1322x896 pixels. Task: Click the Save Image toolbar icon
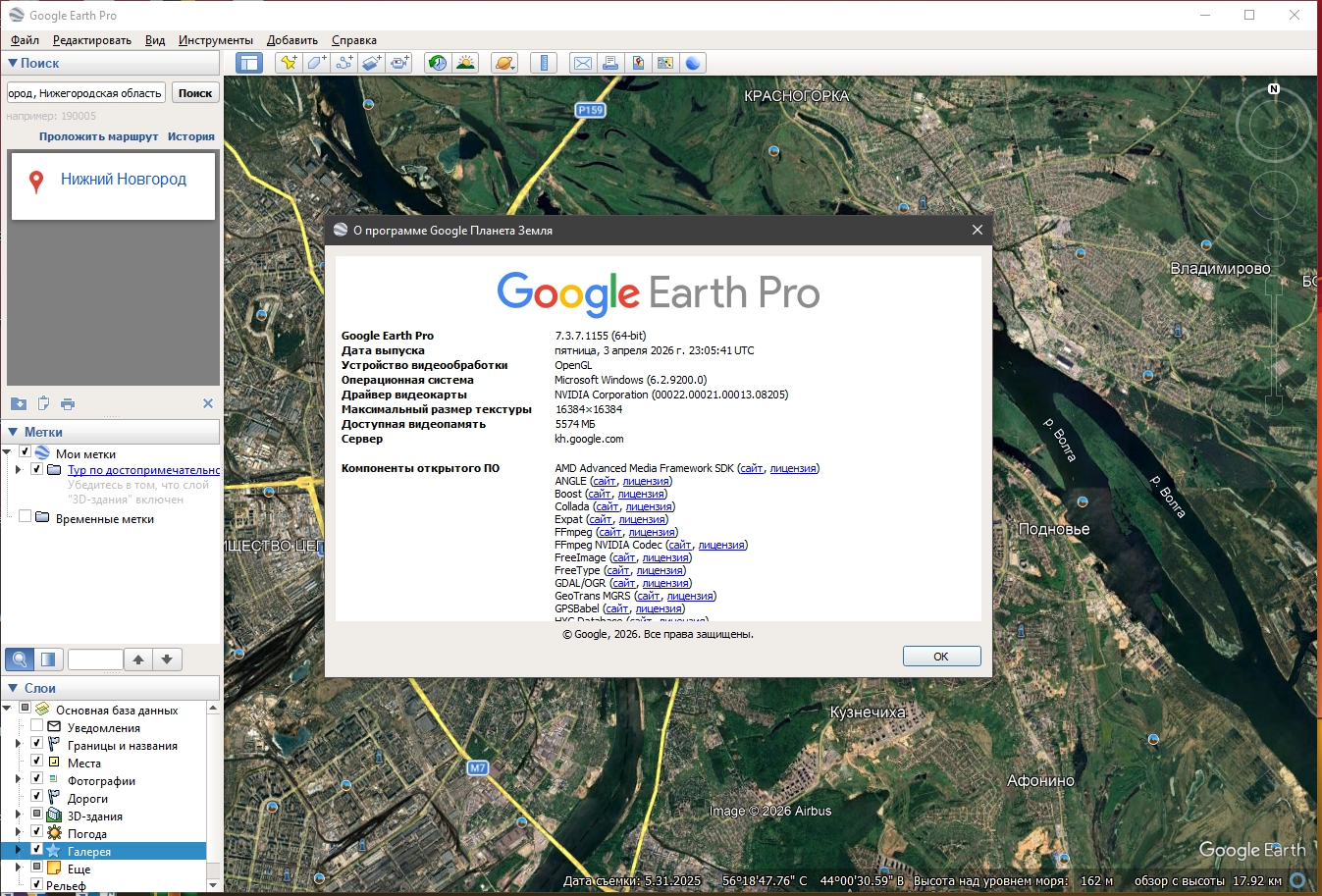click(638, 63)
